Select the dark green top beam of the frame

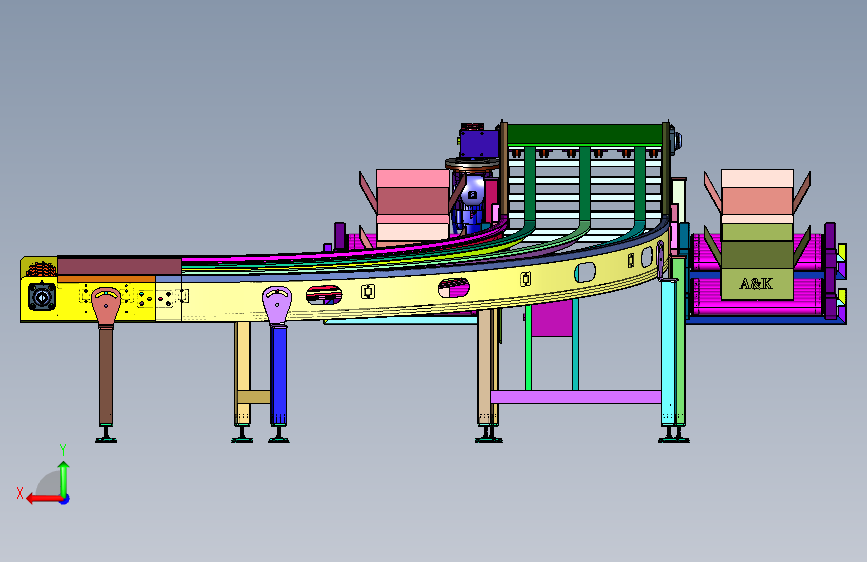(585, 134)
